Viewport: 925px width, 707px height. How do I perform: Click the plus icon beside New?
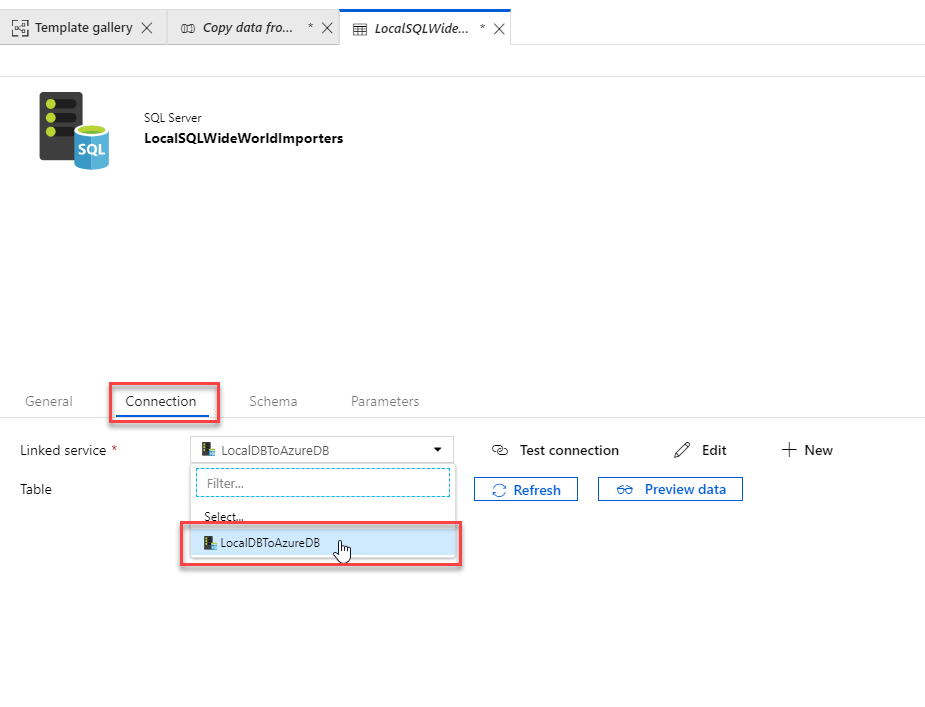point(789,450)
